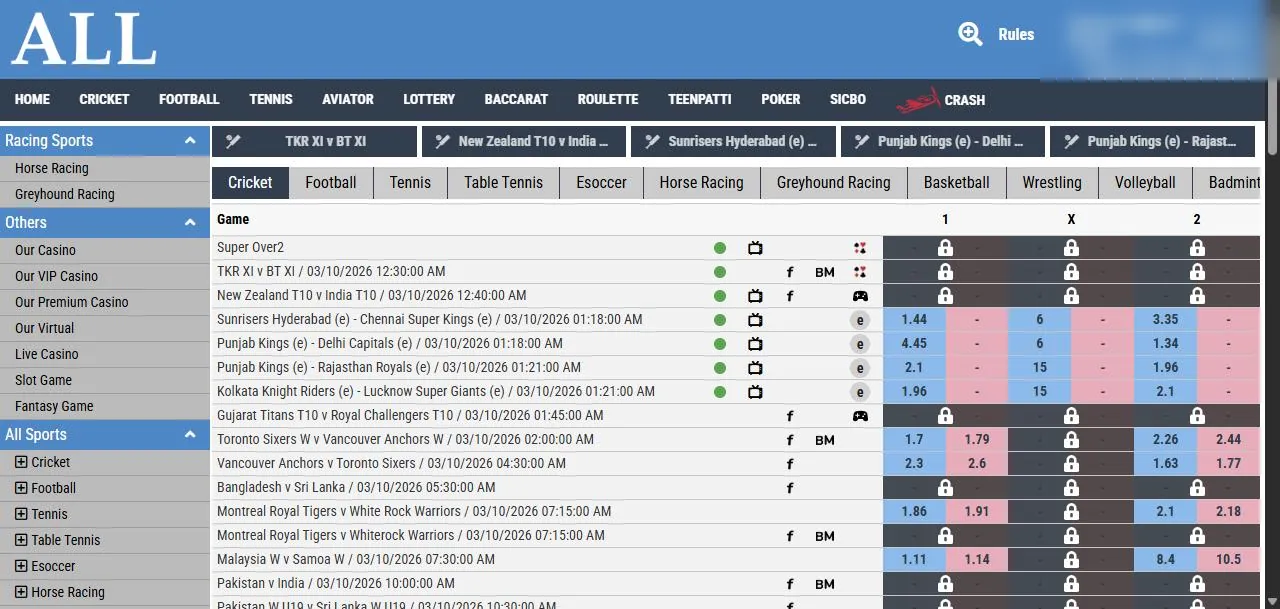The width and height of the screenshot is (1280, 609).
Task: Collapse the All Sports sidebar section
Action: click(190, 435)
